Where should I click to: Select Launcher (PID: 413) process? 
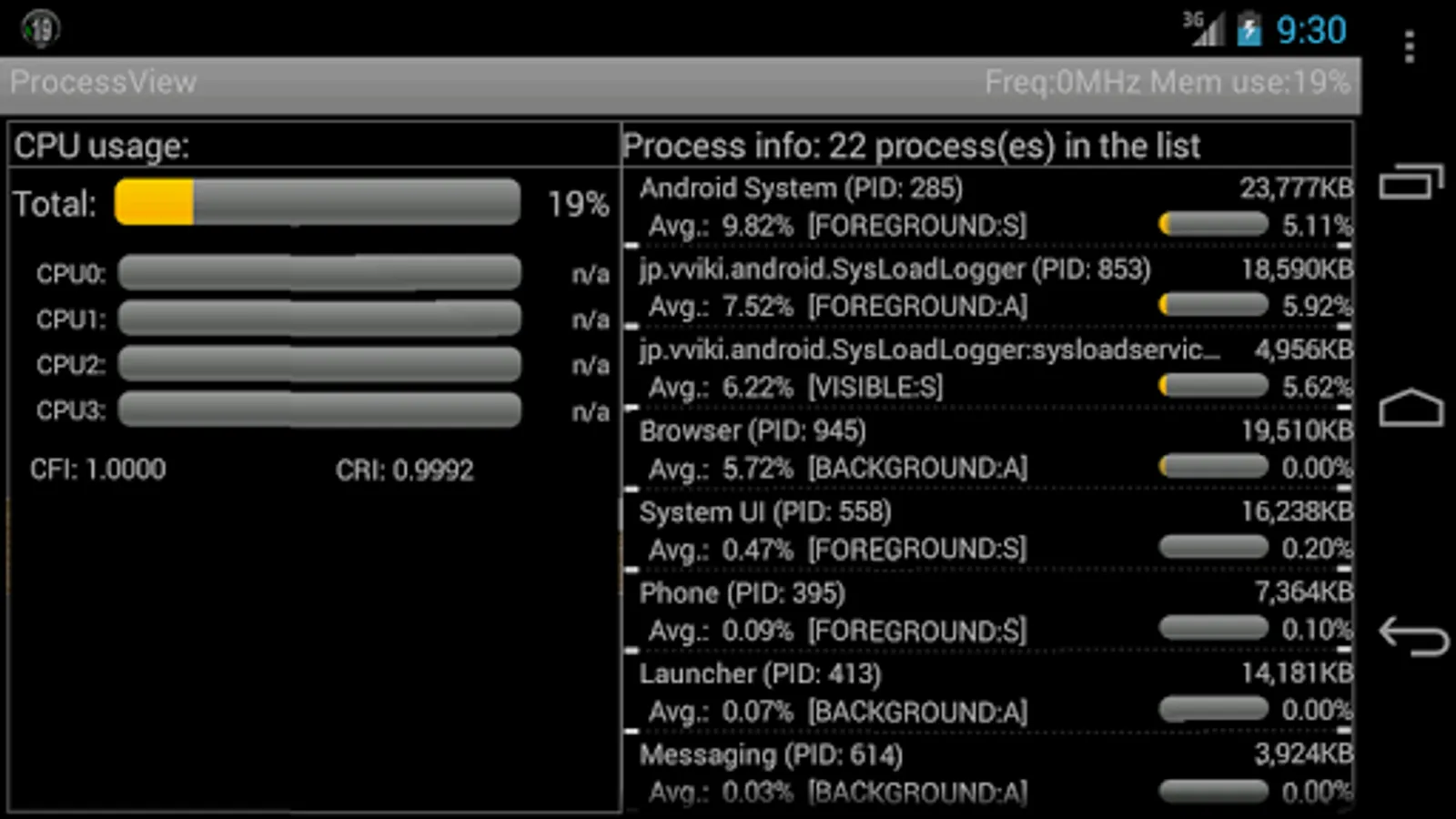988,692
